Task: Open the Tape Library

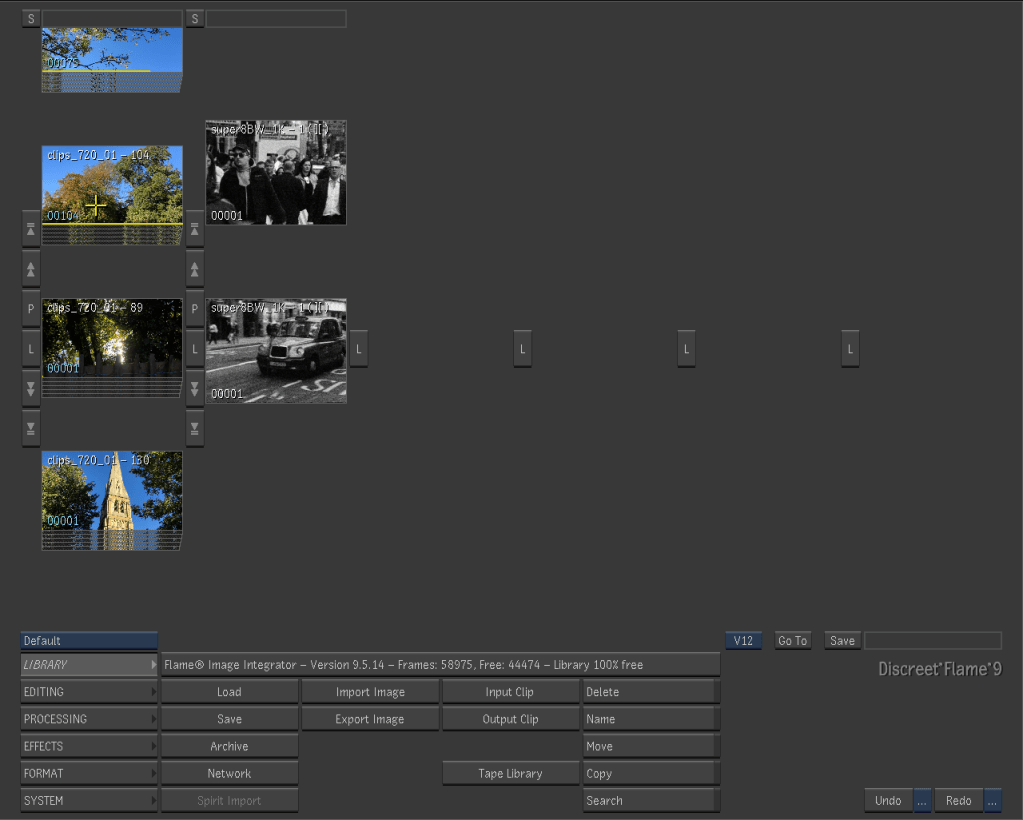Action: [x=510, y=774]
